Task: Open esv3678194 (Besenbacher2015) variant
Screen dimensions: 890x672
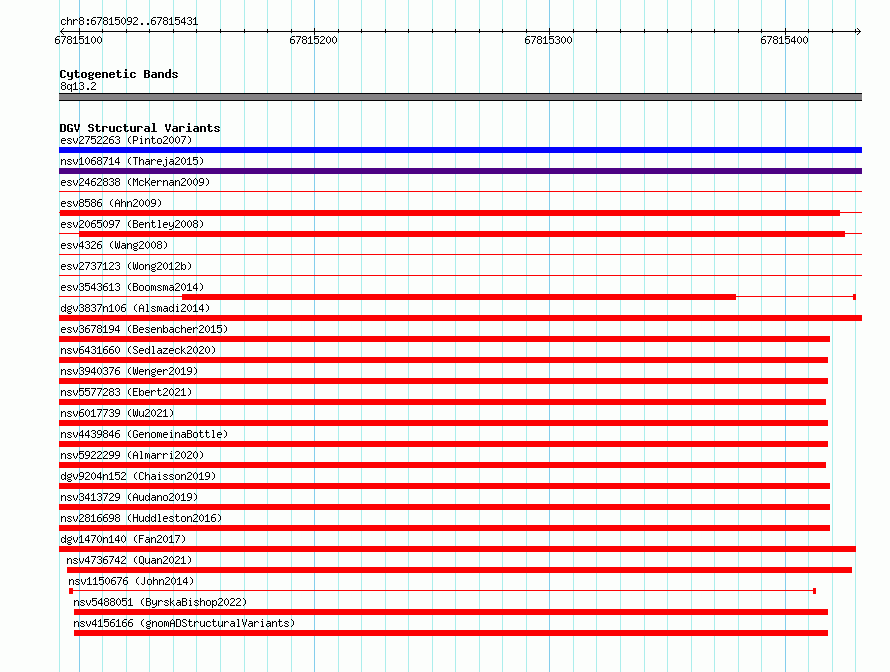Action: pos(144,329)
